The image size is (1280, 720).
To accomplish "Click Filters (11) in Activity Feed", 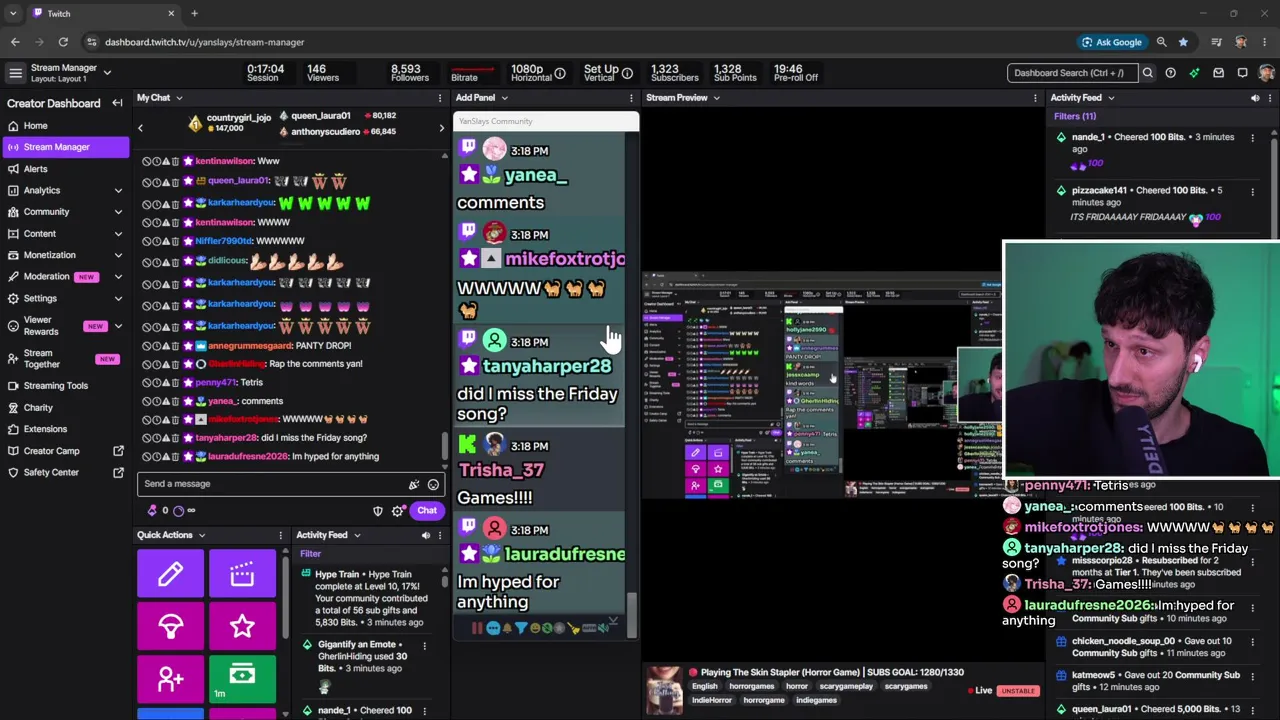I will coord(1075,116).
